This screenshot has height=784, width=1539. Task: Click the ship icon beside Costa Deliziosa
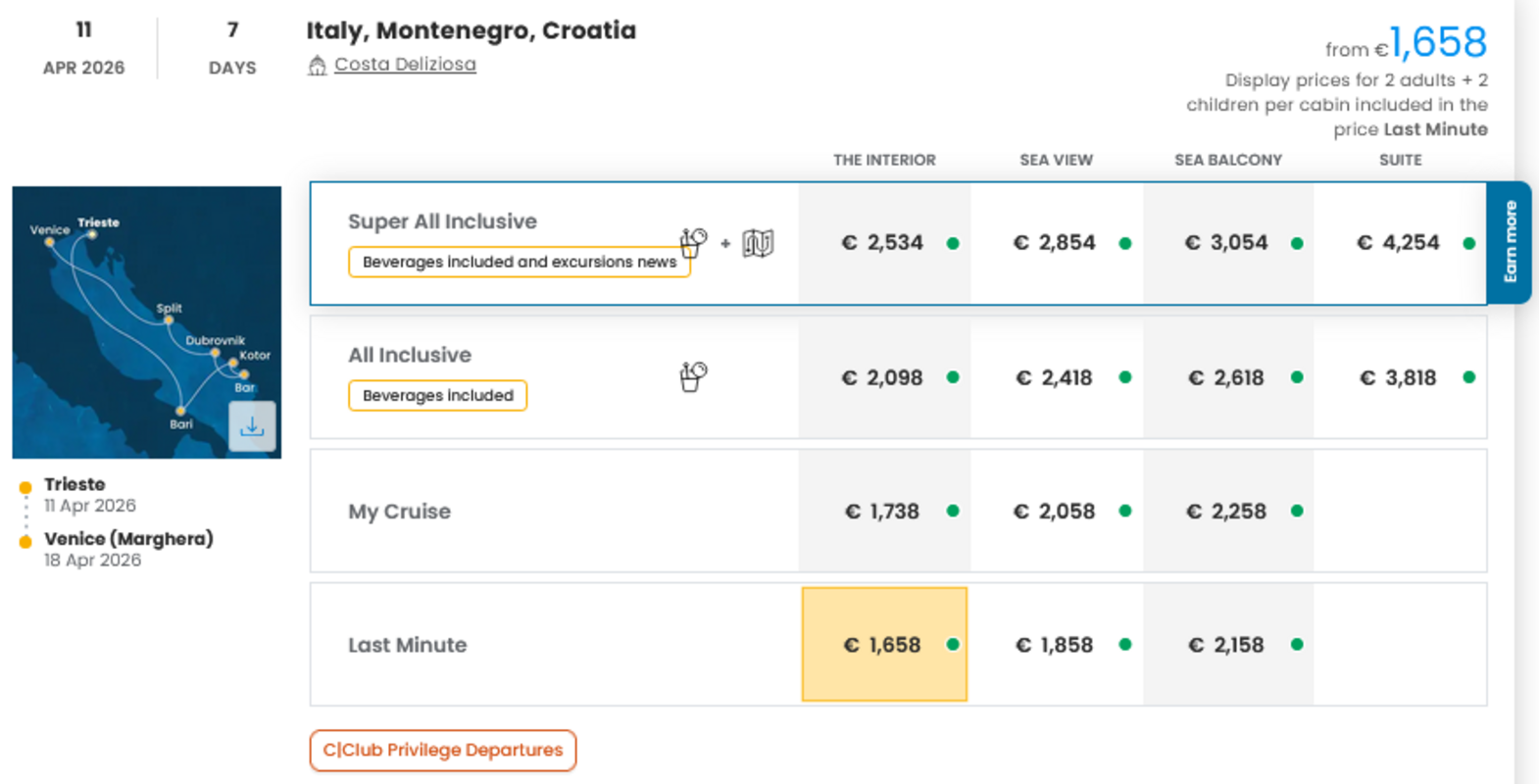[x=317, y=66]
